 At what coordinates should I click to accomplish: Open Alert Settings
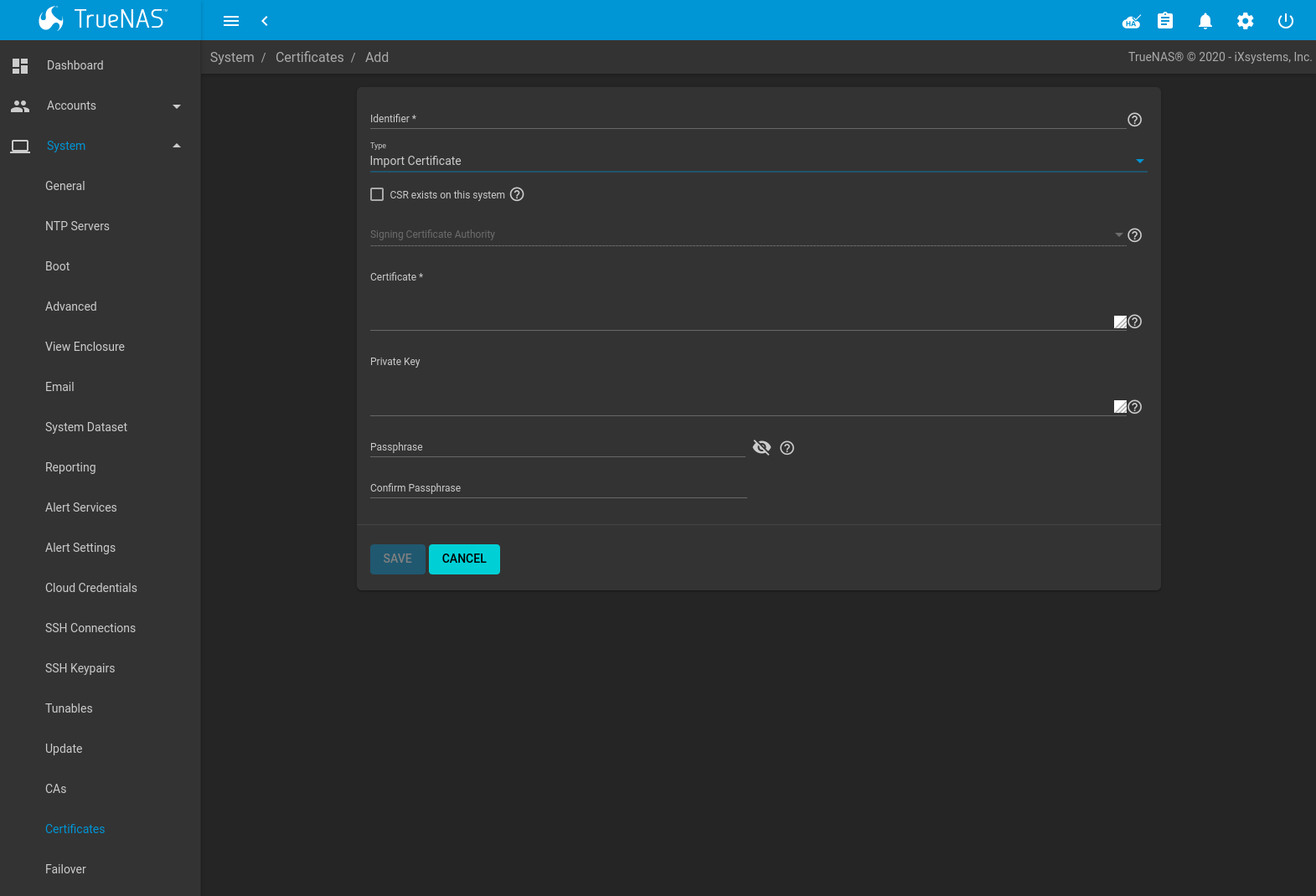pyautogui.click(x=80, y=548)
